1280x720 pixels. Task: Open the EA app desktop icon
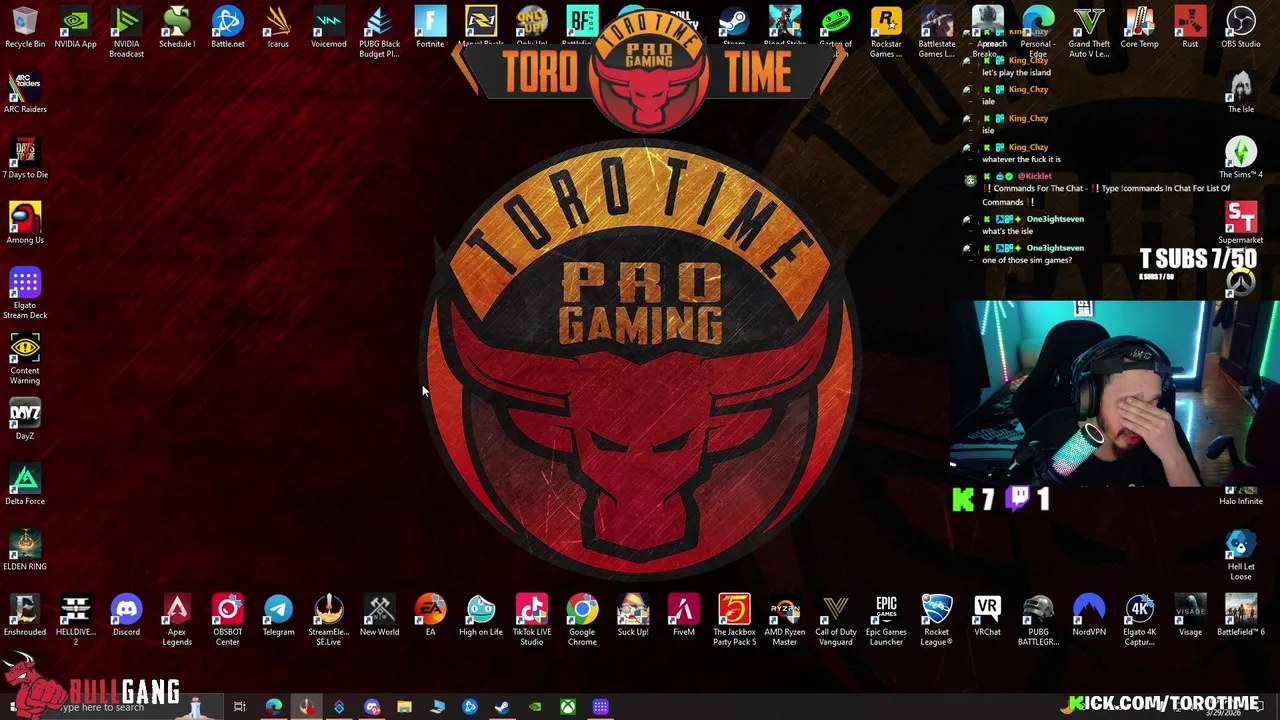coord(430,616)
